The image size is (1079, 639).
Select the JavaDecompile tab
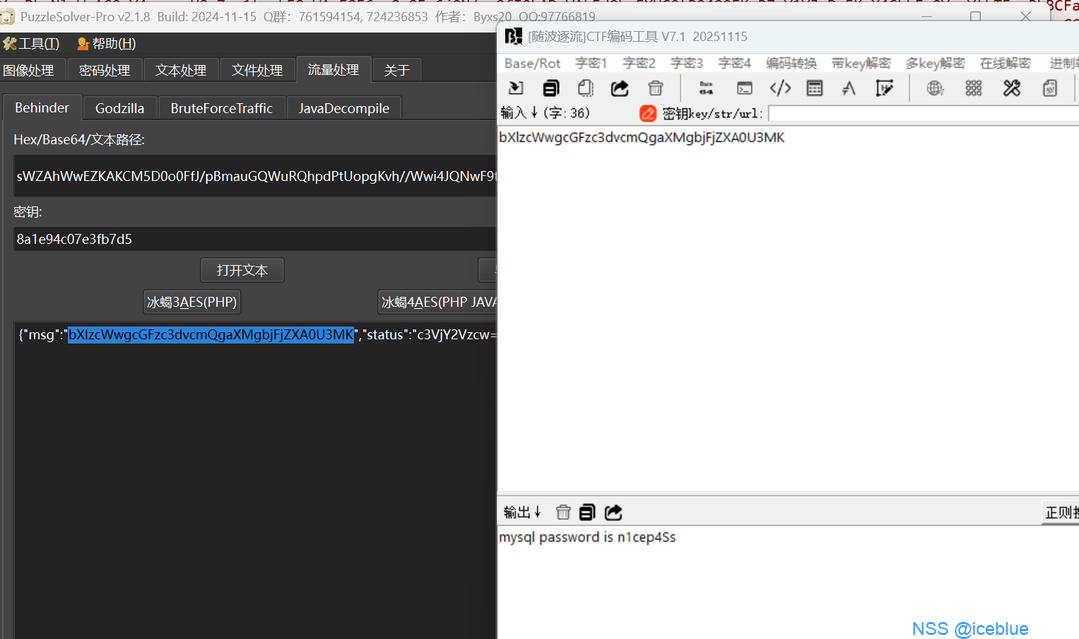[x=344, y=108]
